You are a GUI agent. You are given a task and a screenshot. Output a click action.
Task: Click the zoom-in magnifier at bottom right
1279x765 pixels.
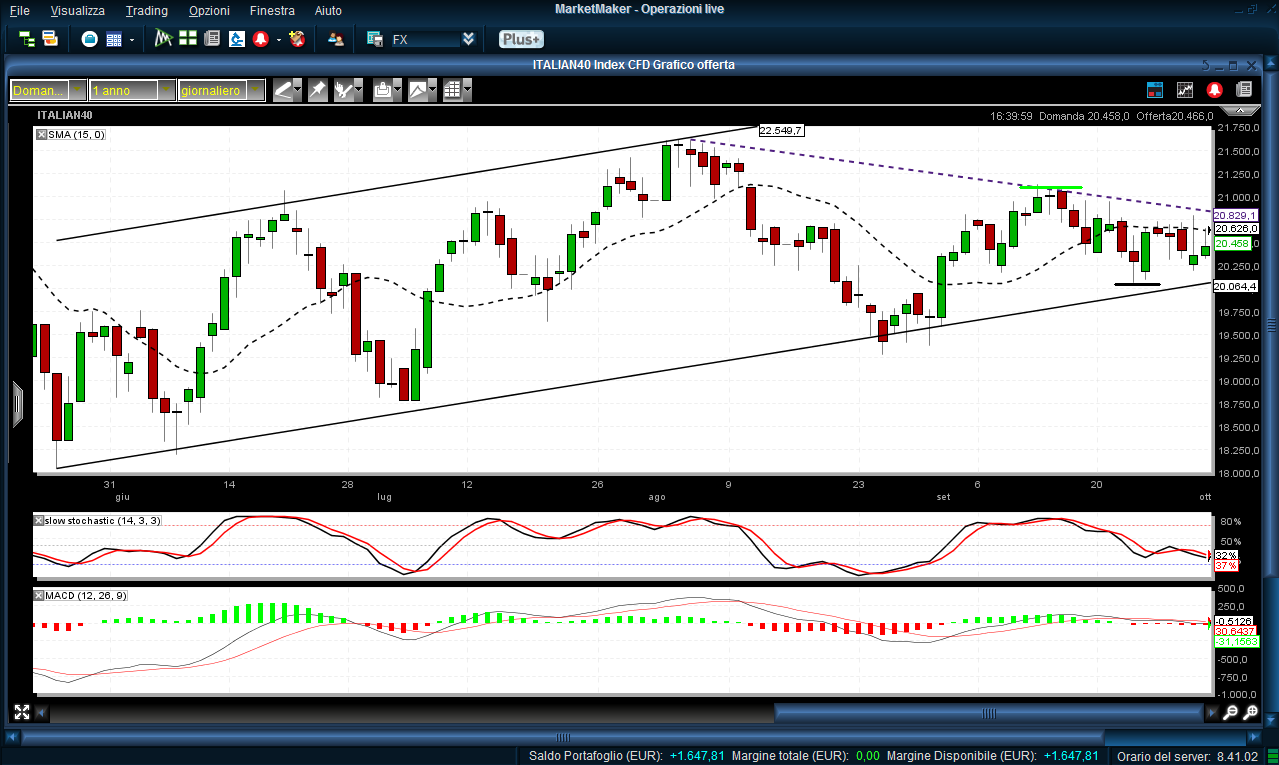point(1230,713)
